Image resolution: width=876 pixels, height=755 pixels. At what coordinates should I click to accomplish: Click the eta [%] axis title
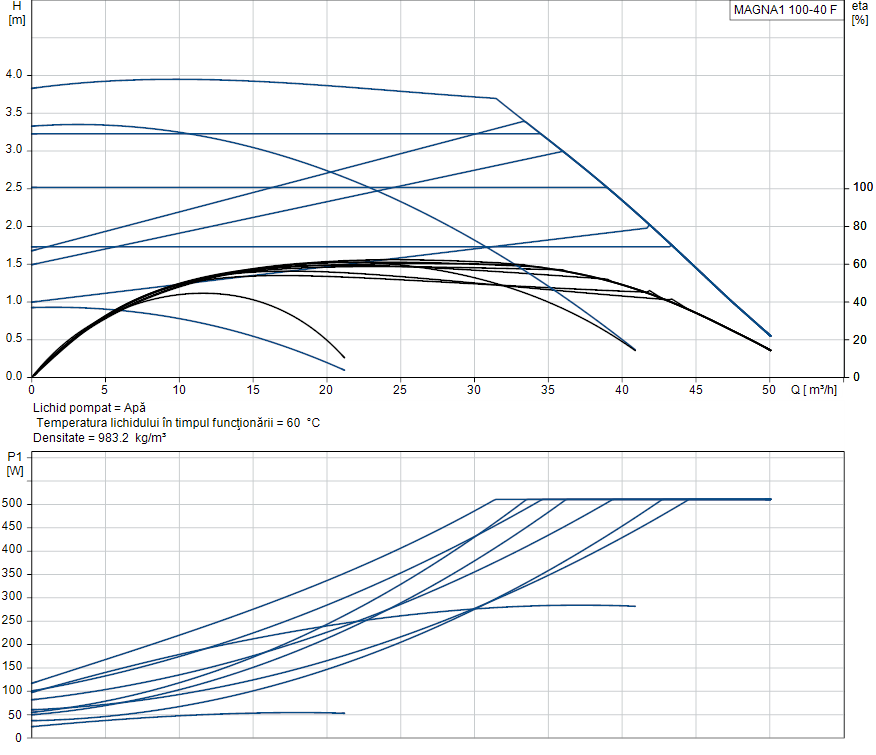click(x=859, y=13)
